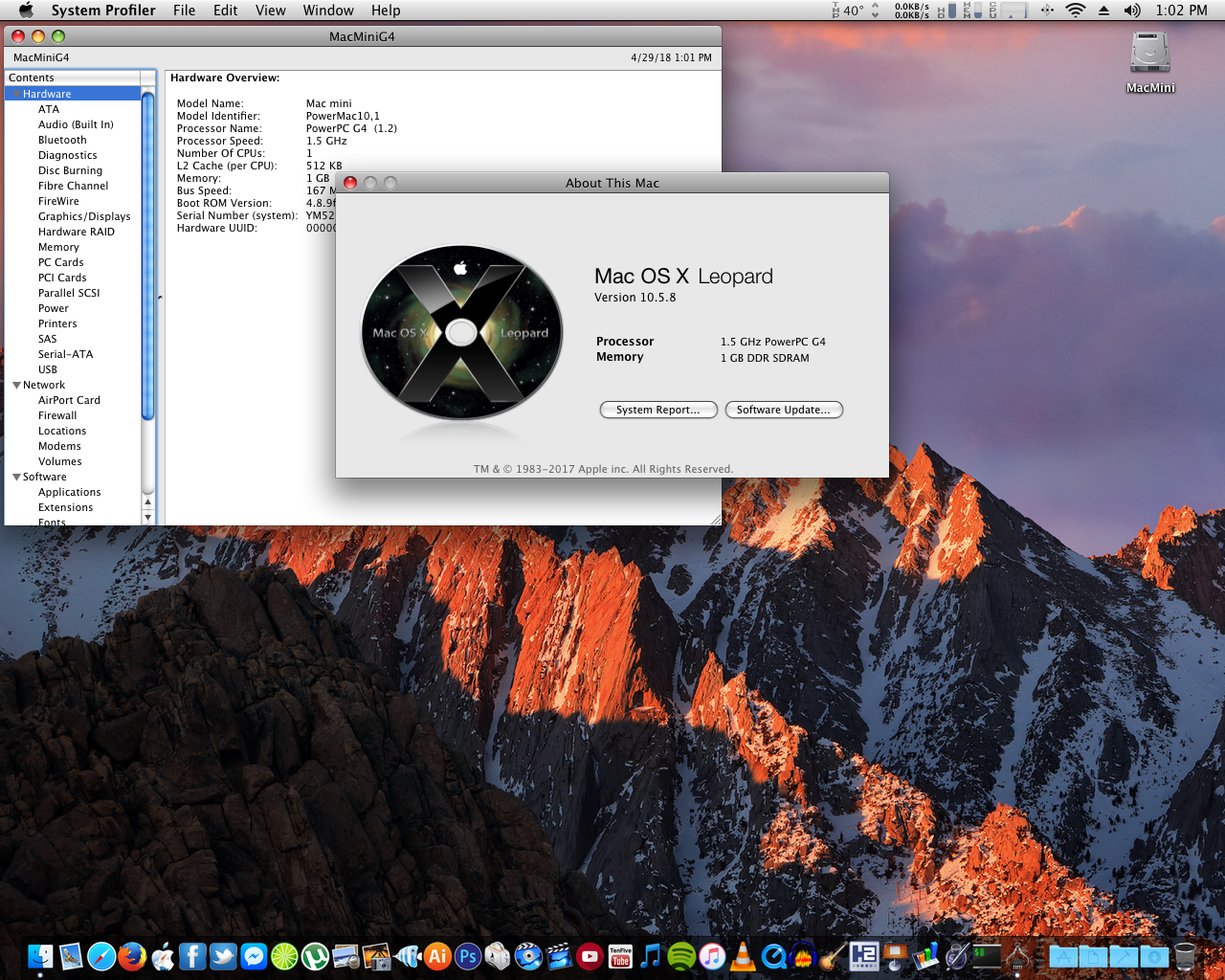Screen dimensions: 1225x980
Task: Launch Keynote from the dock
Action: (x=895, y=956)
